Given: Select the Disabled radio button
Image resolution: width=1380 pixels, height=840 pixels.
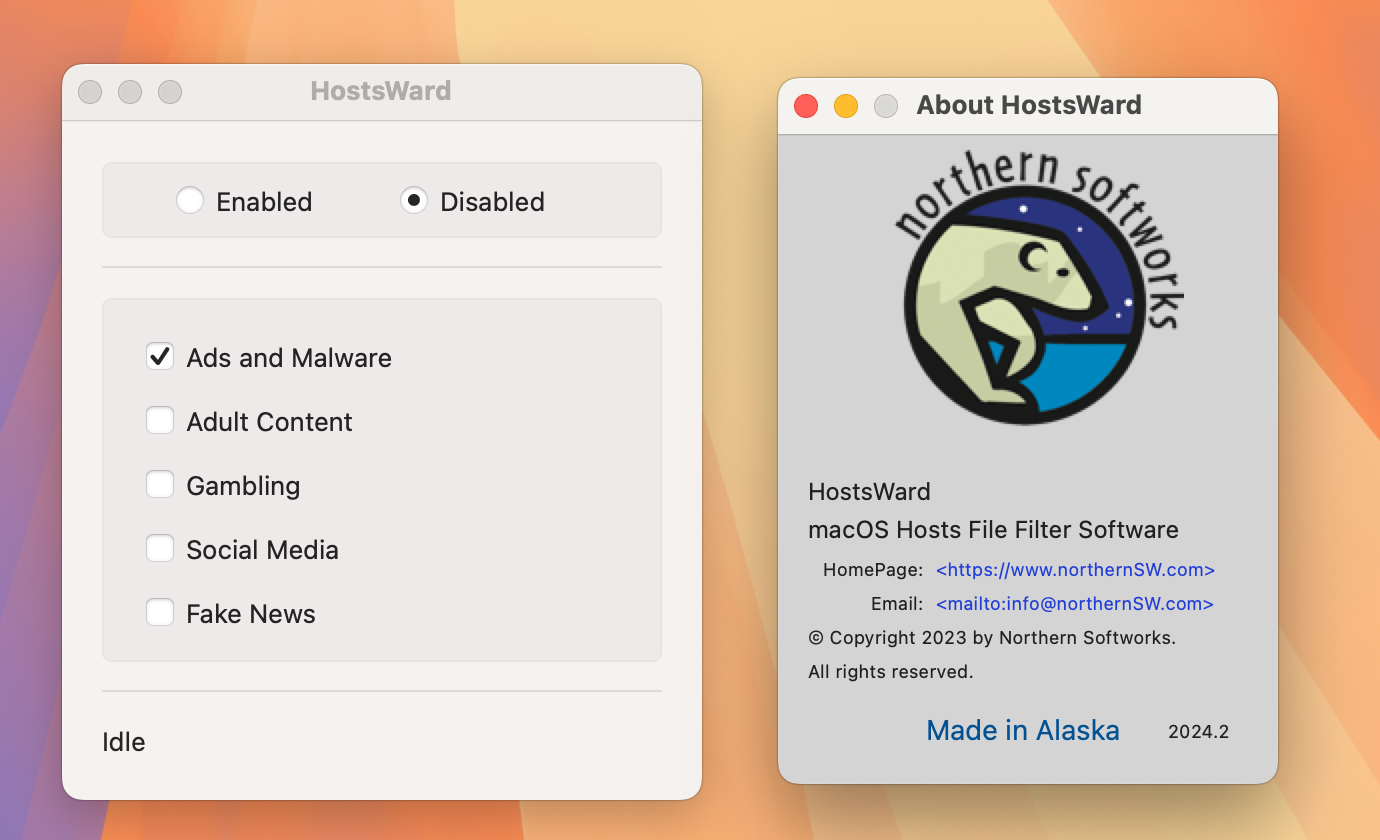Looking at the screenshot, I should pyautogui.click(x=414, y=201).
